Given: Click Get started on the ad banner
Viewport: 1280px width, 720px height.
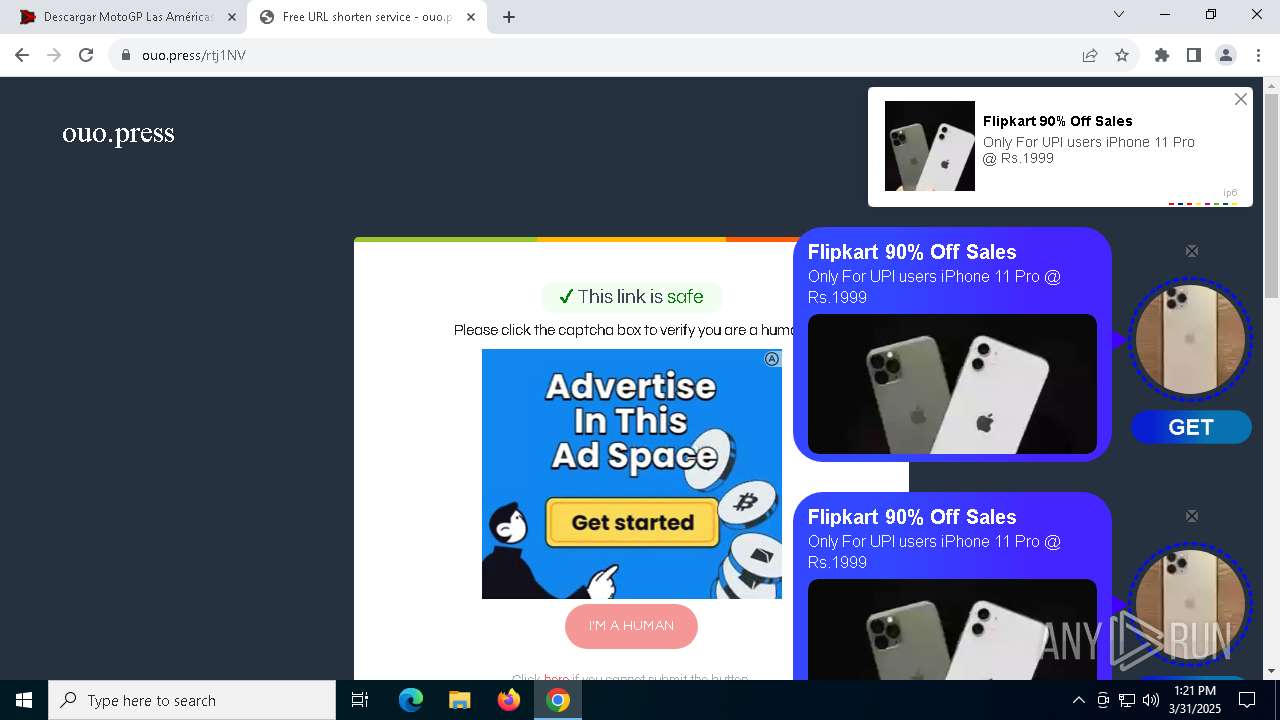Looking at the screenshot, I should pos(632,522).
